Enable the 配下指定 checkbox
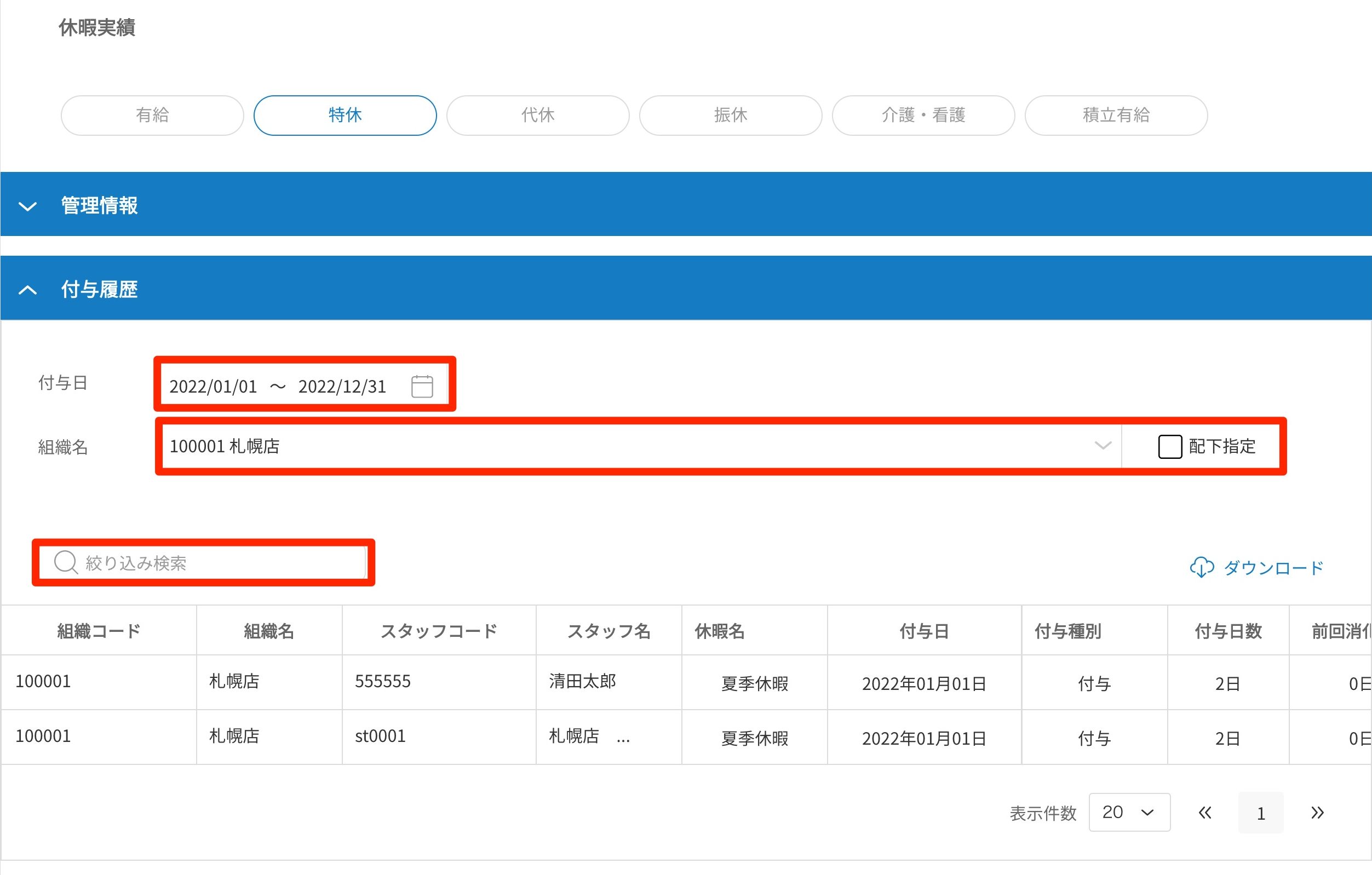 [1169, 446]
